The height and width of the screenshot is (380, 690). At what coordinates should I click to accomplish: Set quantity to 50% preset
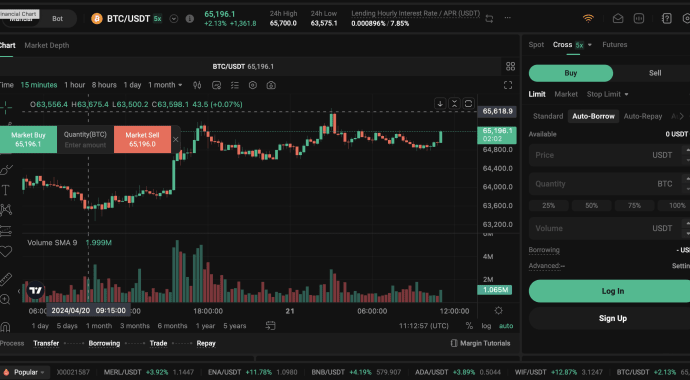tap(591, 205)
